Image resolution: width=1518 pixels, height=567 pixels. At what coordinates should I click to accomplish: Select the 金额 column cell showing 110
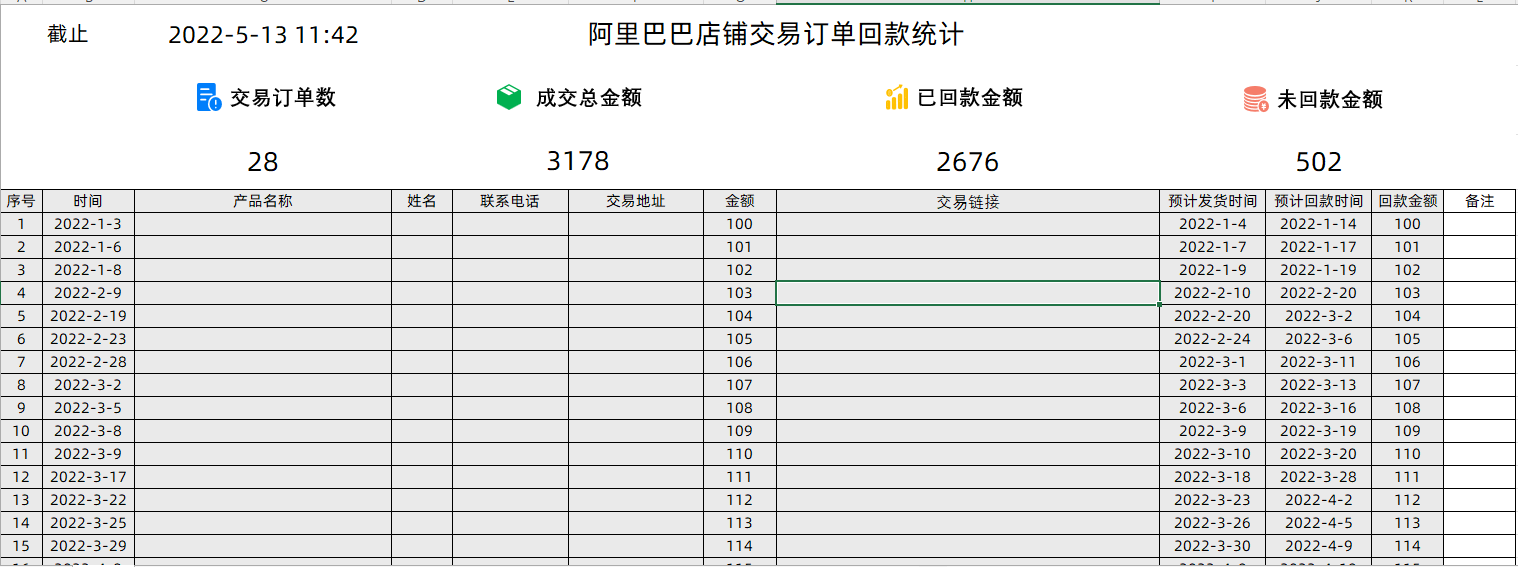coord(740,454)
